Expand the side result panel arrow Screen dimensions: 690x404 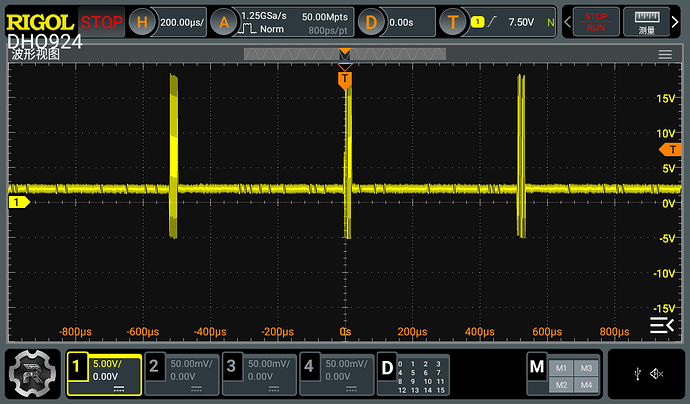[x=662, y=326]
